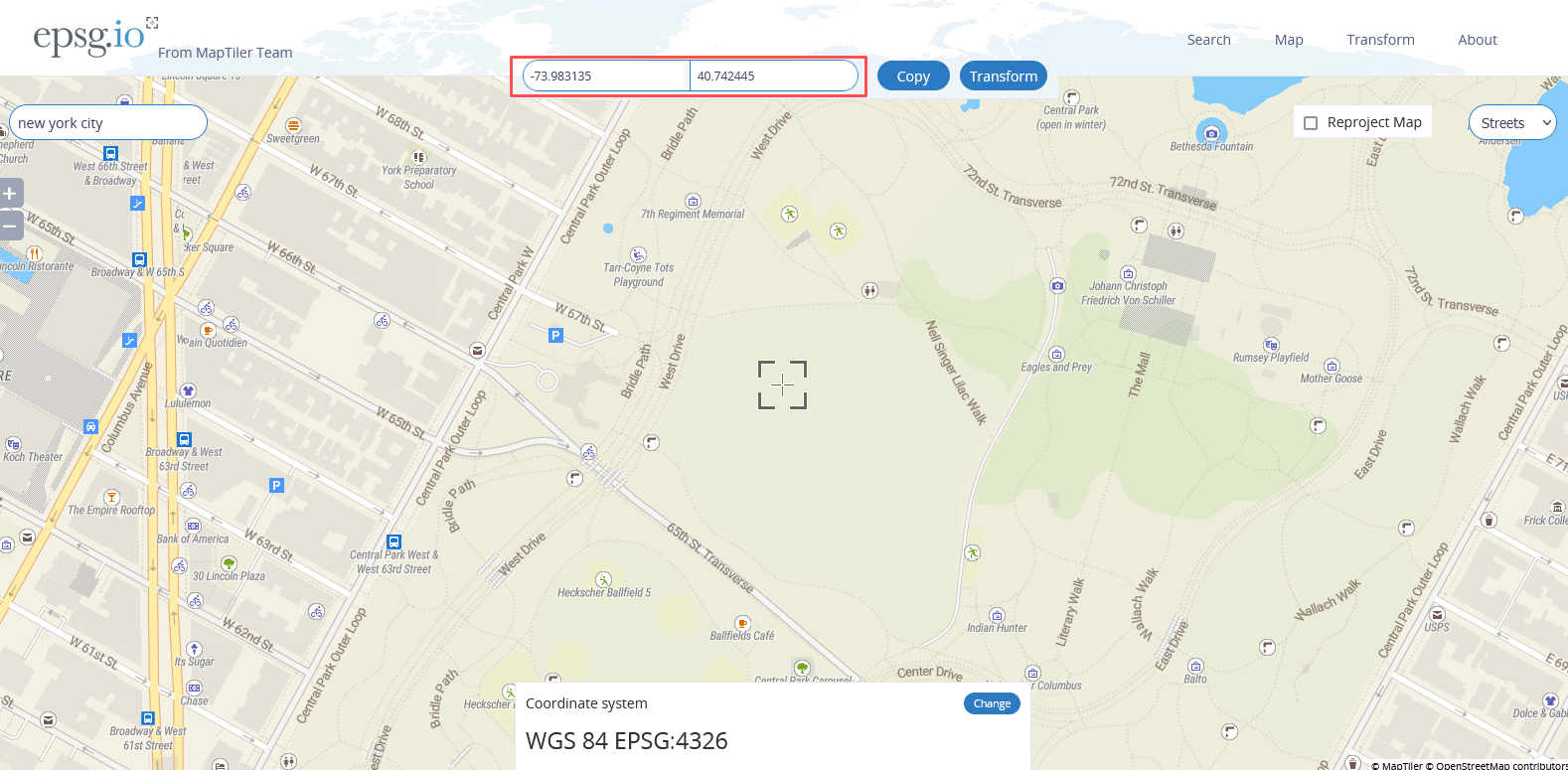
Task: Click the 7th Regiment Memorial marker icon
Action: coord(693,201)
